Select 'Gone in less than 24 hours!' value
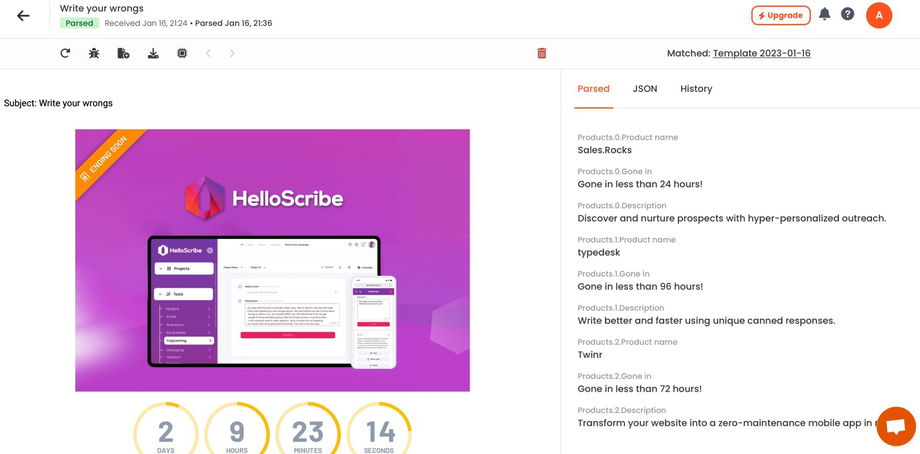 point(640,184)
